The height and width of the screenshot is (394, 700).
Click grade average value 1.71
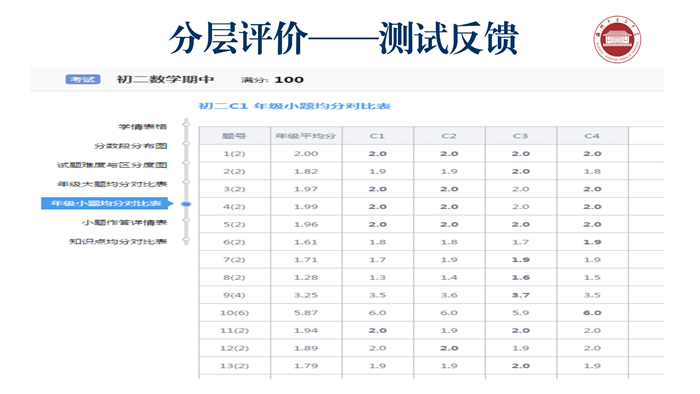[x=306, y=260]
